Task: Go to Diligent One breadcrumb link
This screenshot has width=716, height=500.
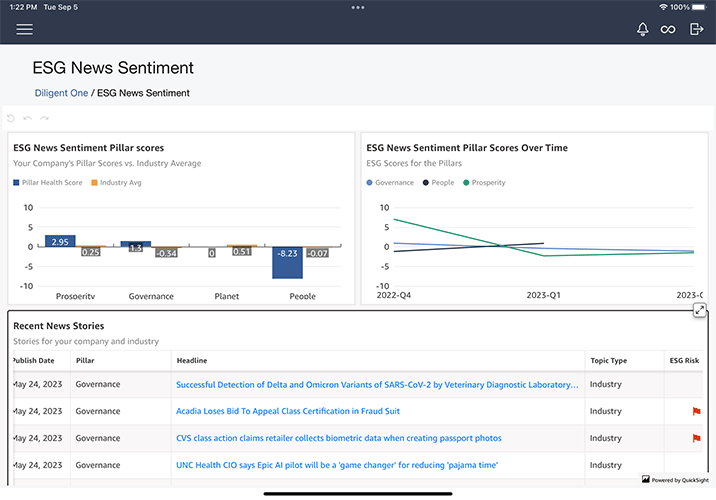Action: tap(61, 93)
